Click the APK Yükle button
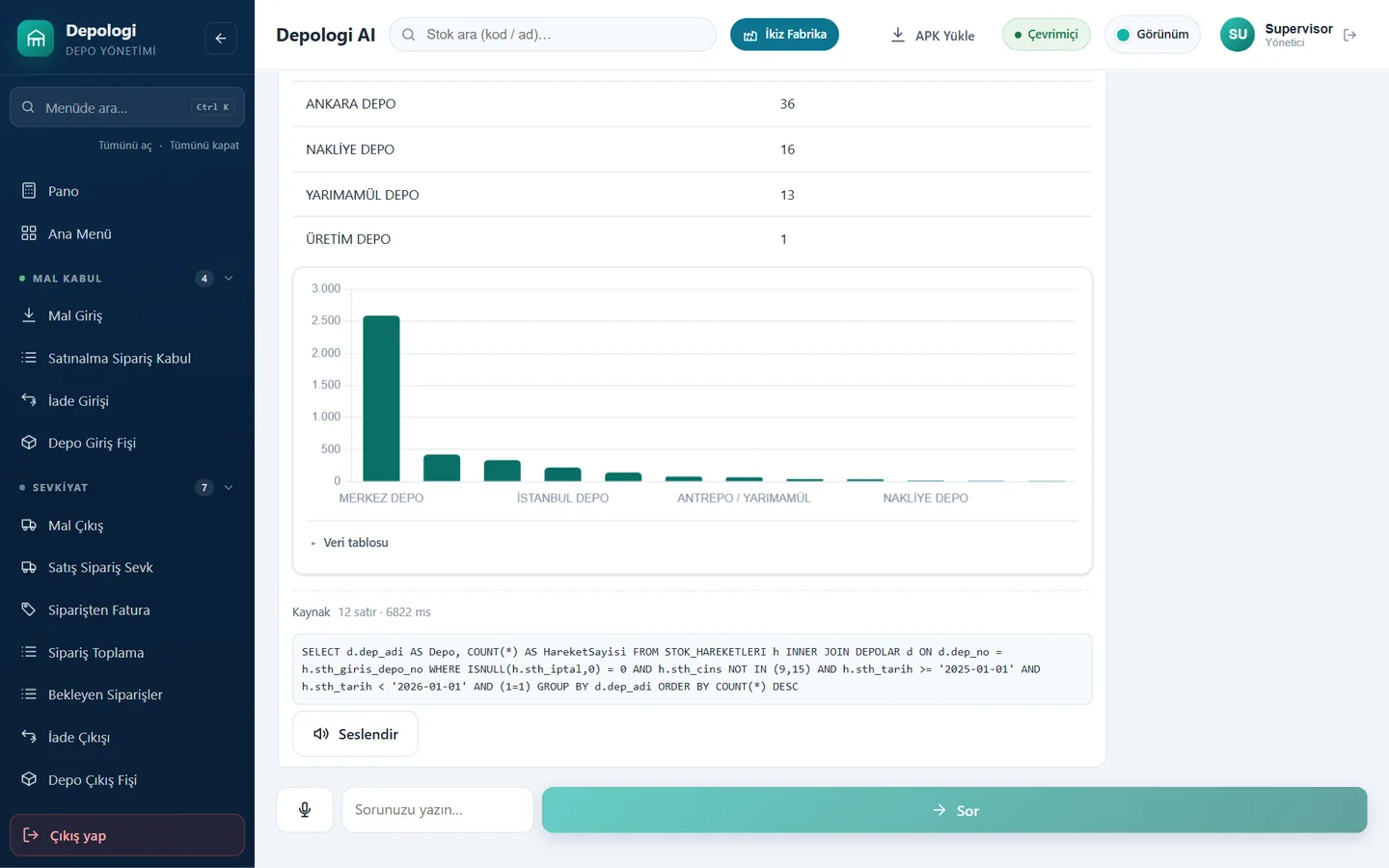This screenshot has height=868, width=1389. (x=932, y=35)
